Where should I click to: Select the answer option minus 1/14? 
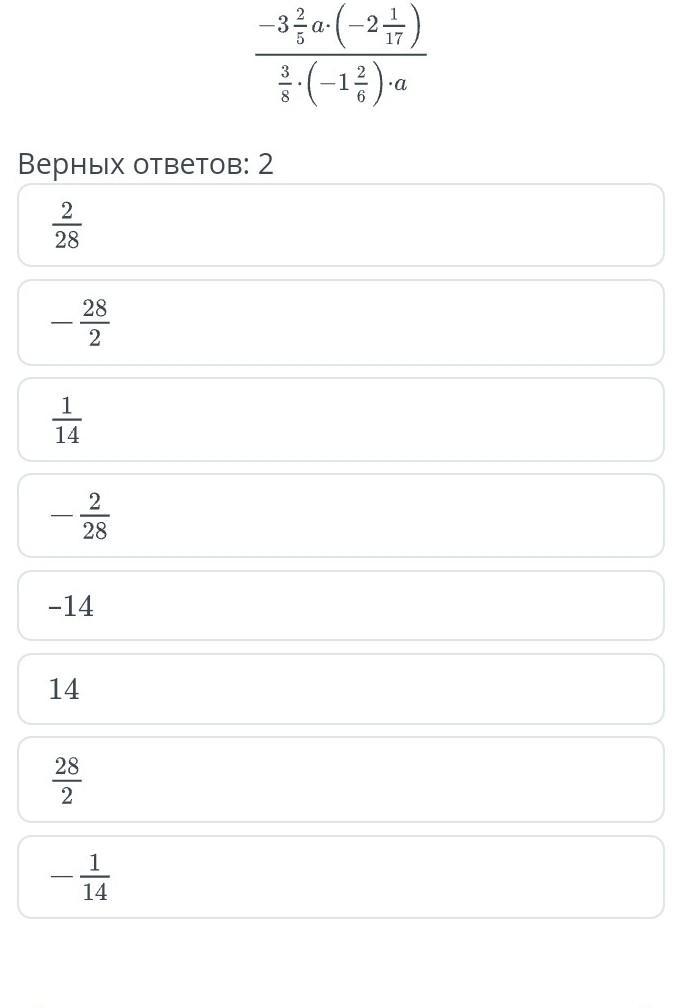(x=340, y=877)
